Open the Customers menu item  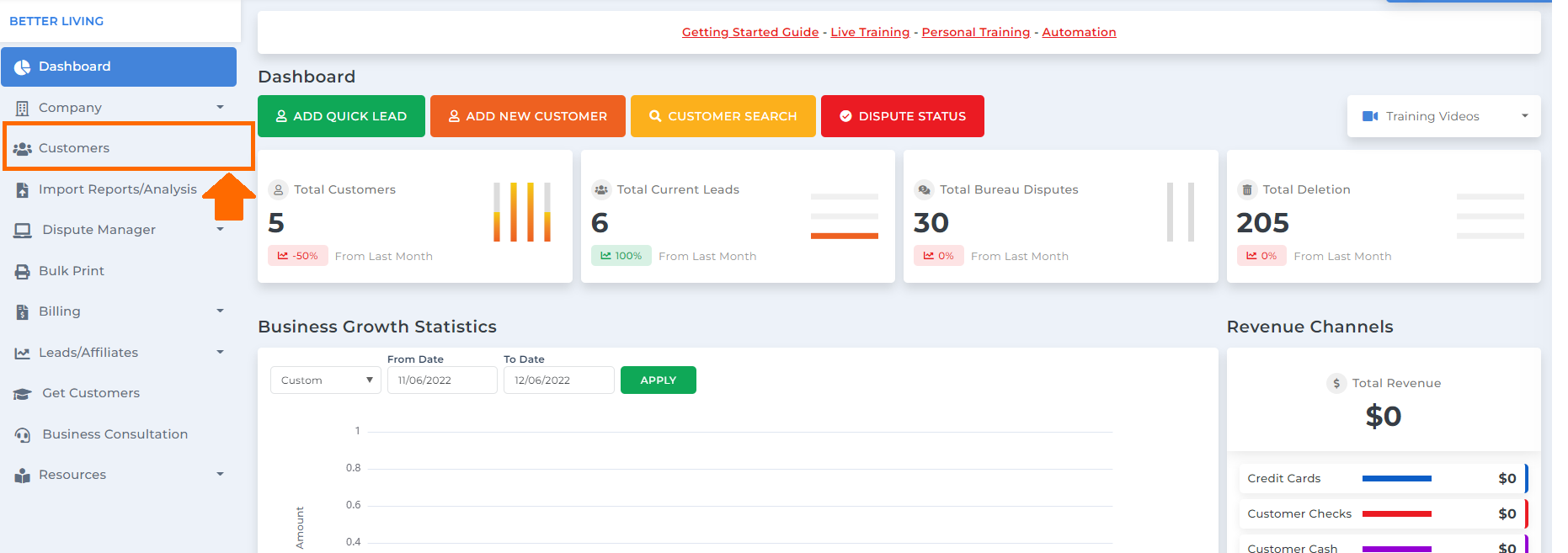click(x=74, y=148)
